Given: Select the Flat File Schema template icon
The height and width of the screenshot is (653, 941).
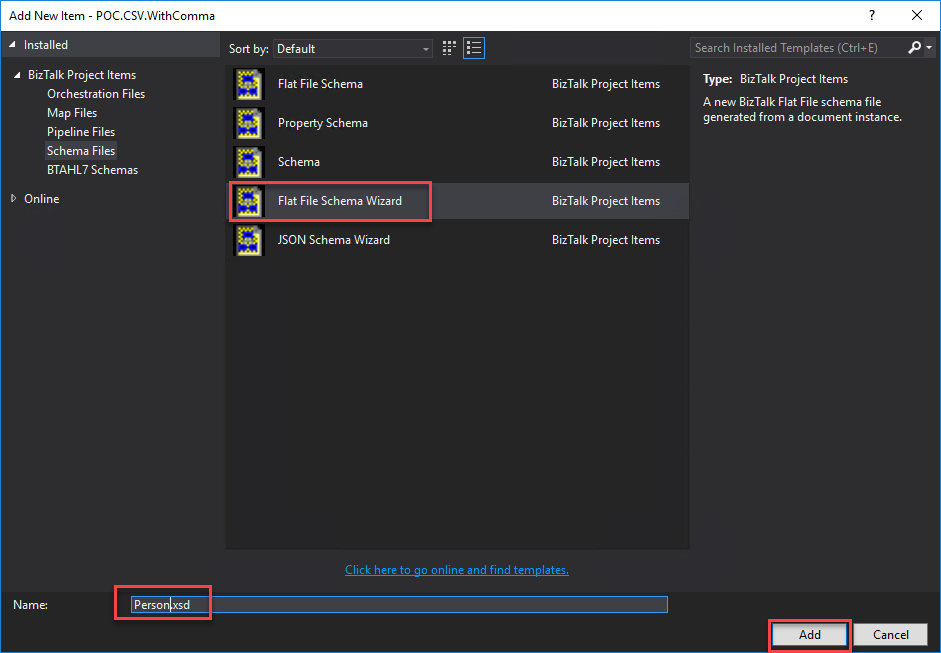Looking at the screenshot, I should pos(248,84).
